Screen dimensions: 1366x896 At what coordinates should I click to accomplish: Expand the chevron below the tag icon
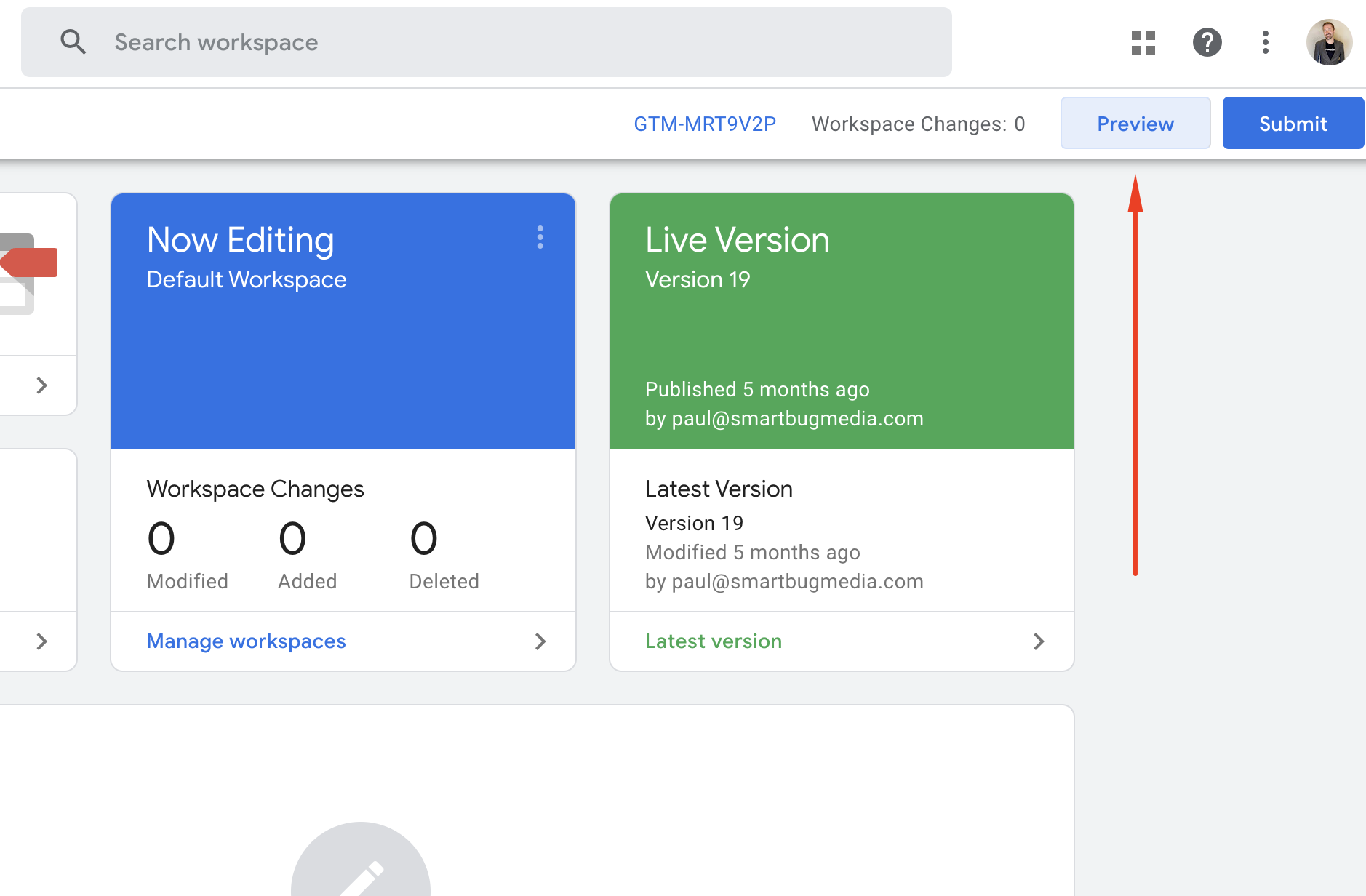(41, 385)
